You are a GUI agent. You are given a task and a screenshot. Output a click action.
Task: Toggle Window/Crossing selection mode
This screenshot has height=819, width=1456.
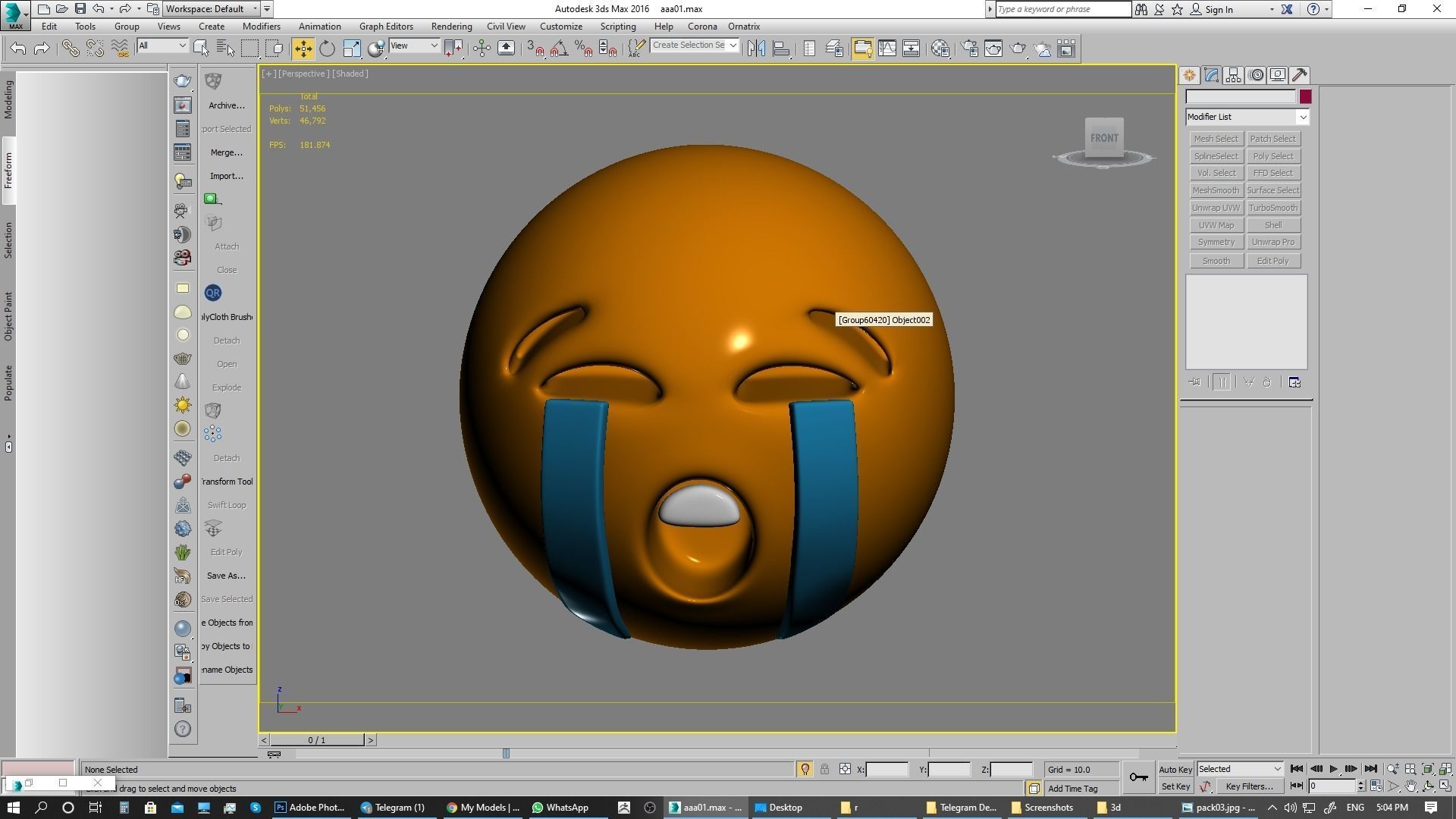point(274,49)
